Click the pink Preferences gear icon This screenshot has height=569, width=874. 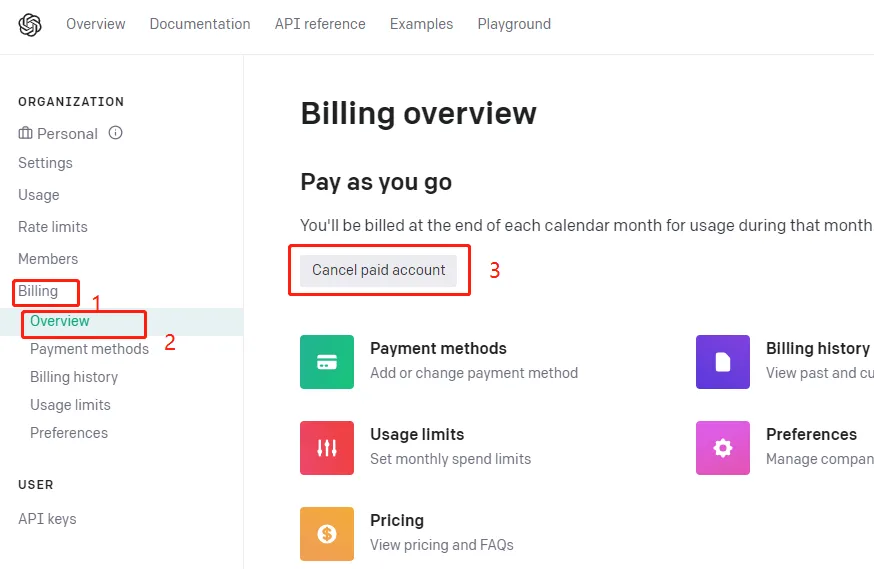coord(722,448)
